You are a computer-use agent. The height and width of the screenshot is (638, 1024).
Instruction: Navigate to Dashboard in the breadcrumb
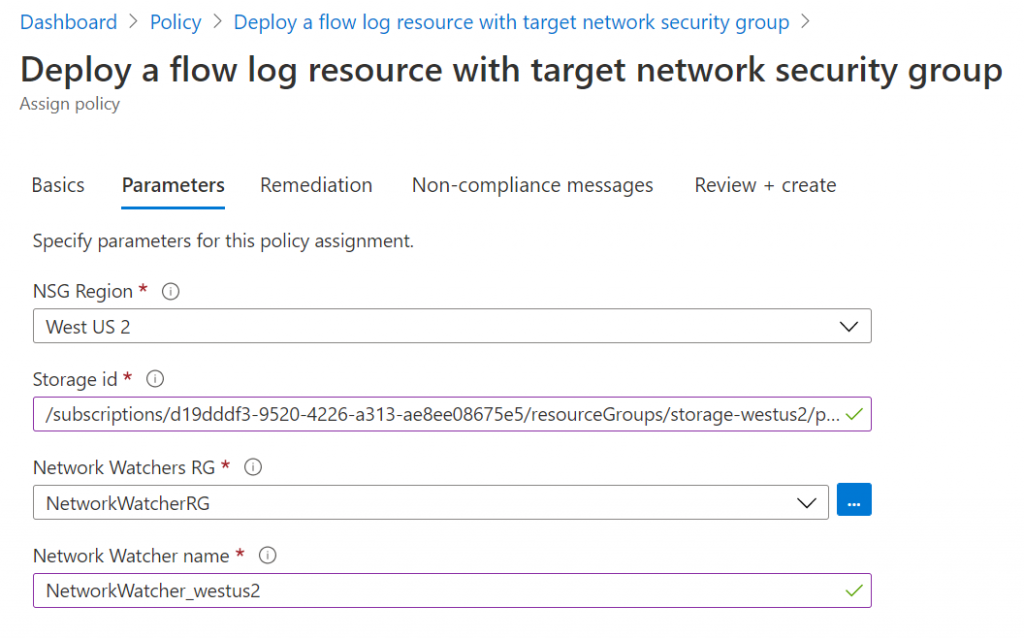pyautogui.click(x=68, y=22)
